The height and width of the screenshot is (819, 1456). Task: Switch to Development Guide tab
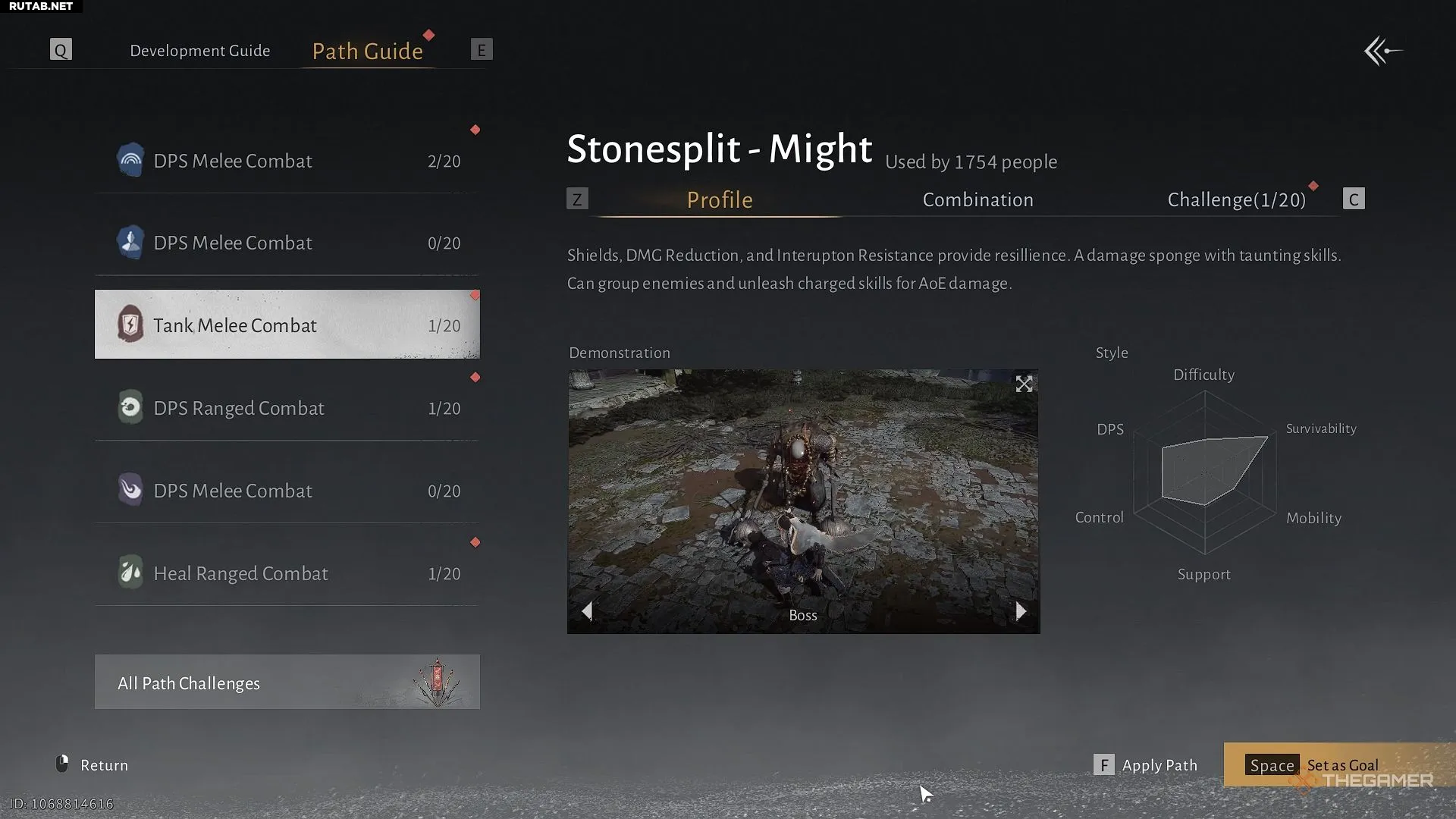coord(200,51)
